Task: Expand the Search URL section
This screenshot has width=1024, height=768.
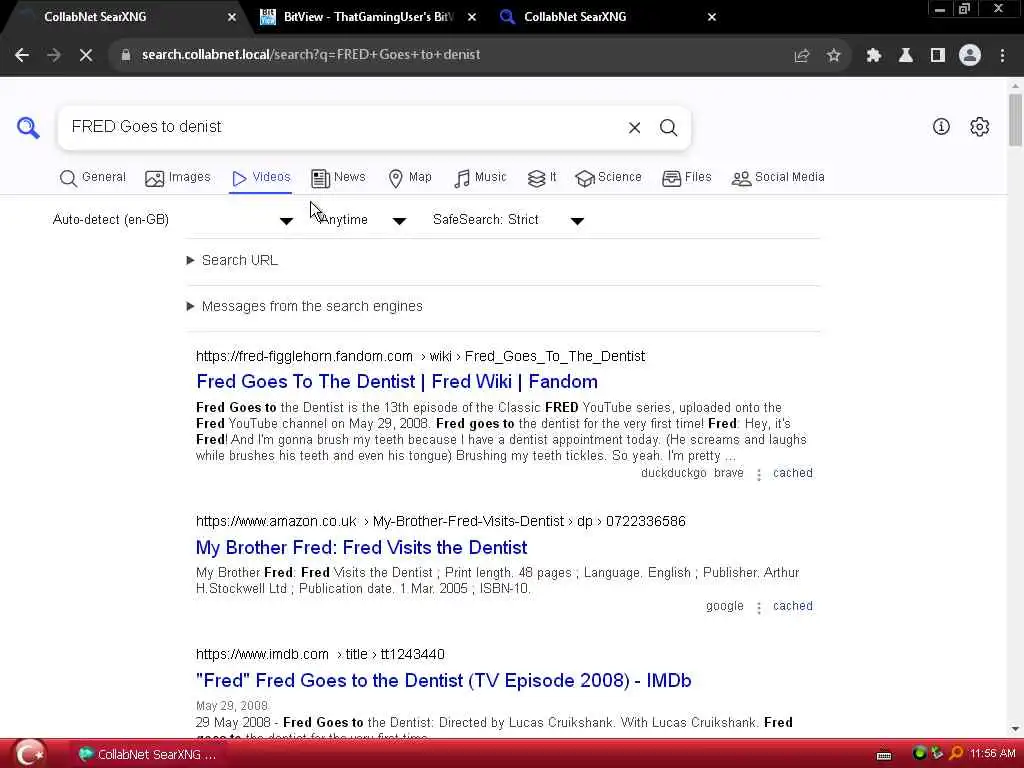Action: point(232,261)
